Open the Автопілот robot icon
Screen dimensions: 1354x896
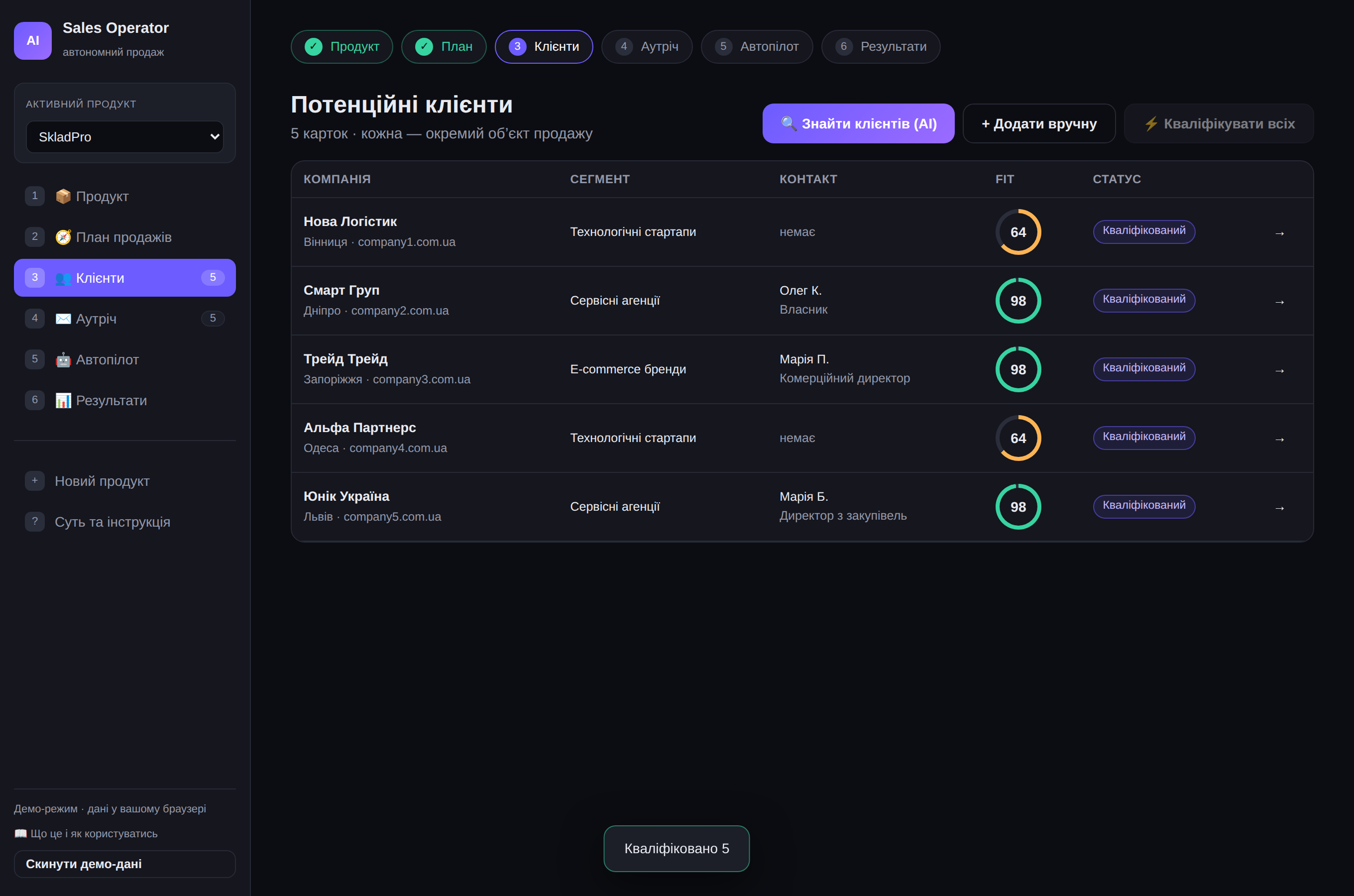point(63,359)
